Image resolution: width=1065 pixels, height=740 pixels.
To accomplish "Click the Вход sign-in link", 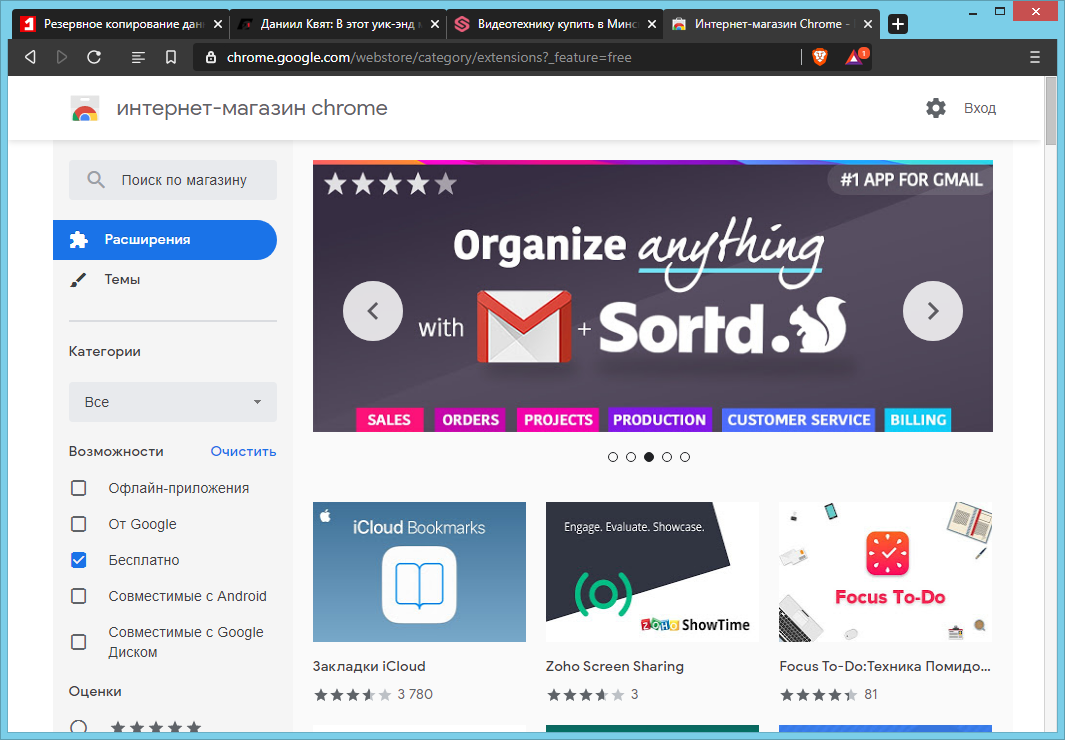I will 979,108.
